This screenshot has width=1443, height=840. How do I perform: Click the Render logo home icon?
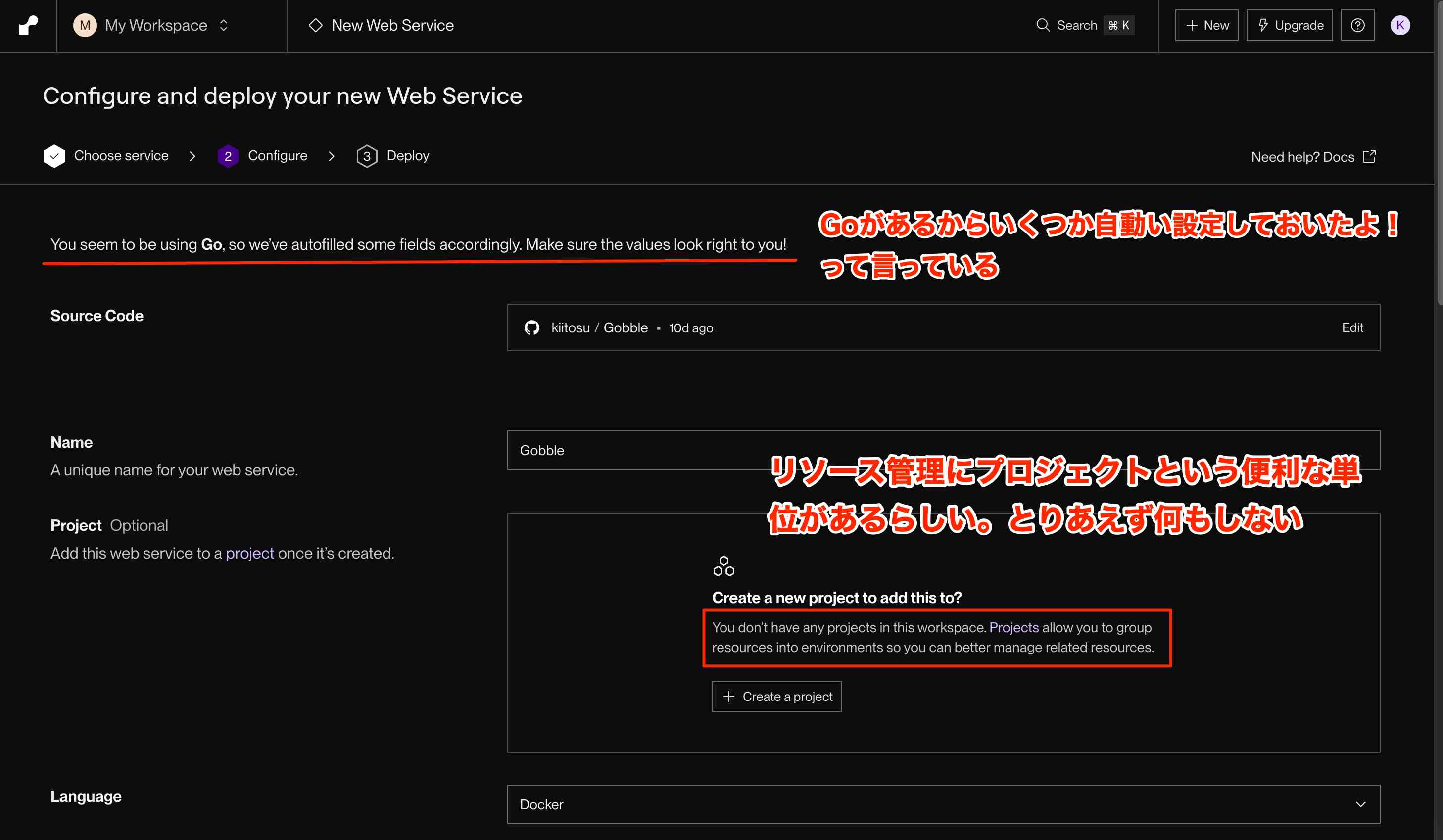[28, 25]
